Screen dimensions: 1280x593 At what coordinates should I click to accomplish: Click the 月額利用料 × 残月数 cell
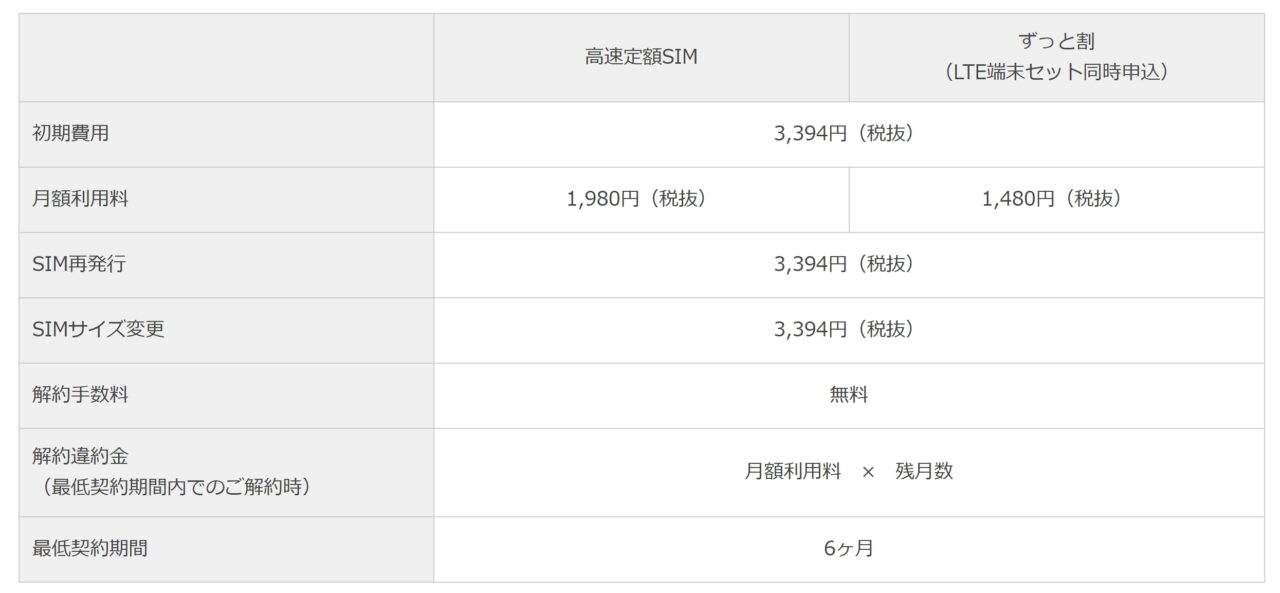(848, 472)
